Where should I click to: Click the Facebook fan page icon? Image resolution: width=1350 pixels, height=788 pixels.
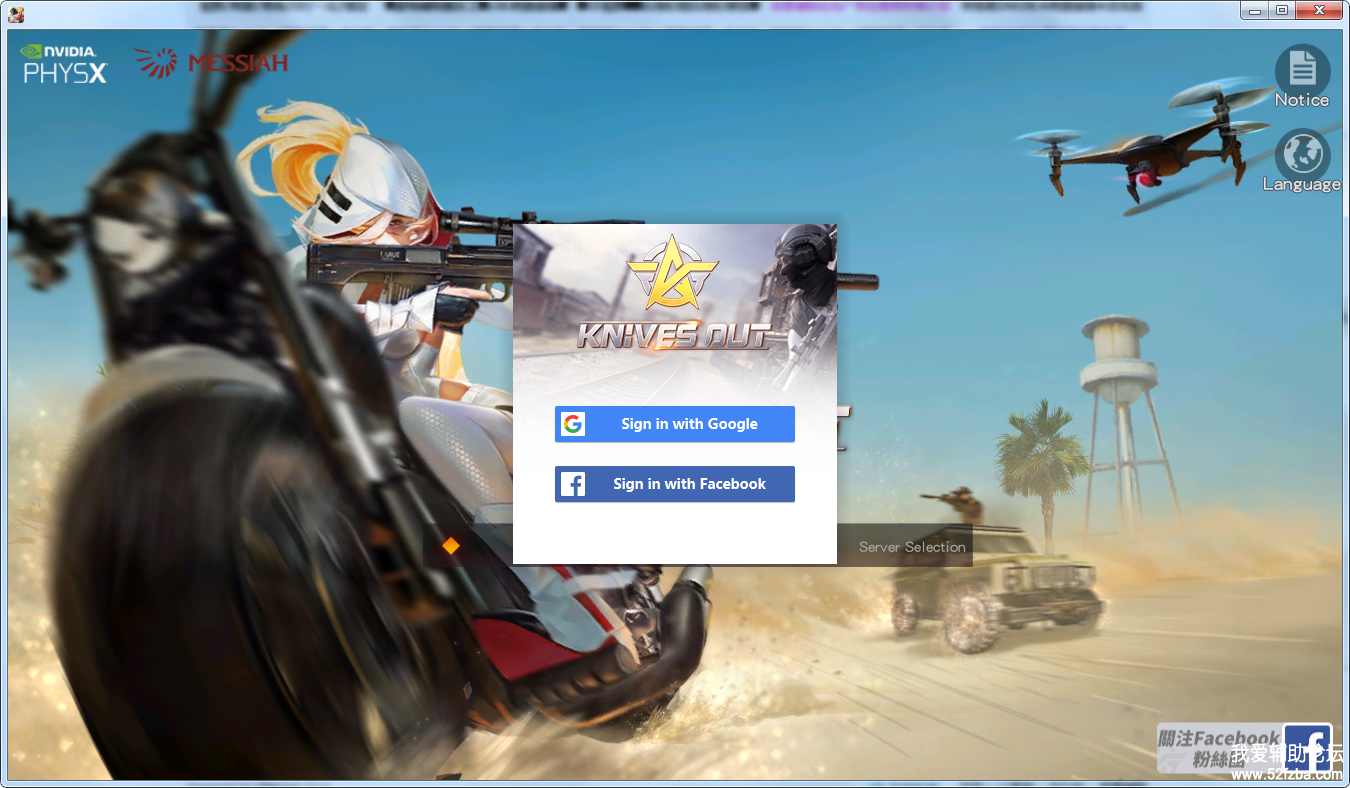(1307, 748)
